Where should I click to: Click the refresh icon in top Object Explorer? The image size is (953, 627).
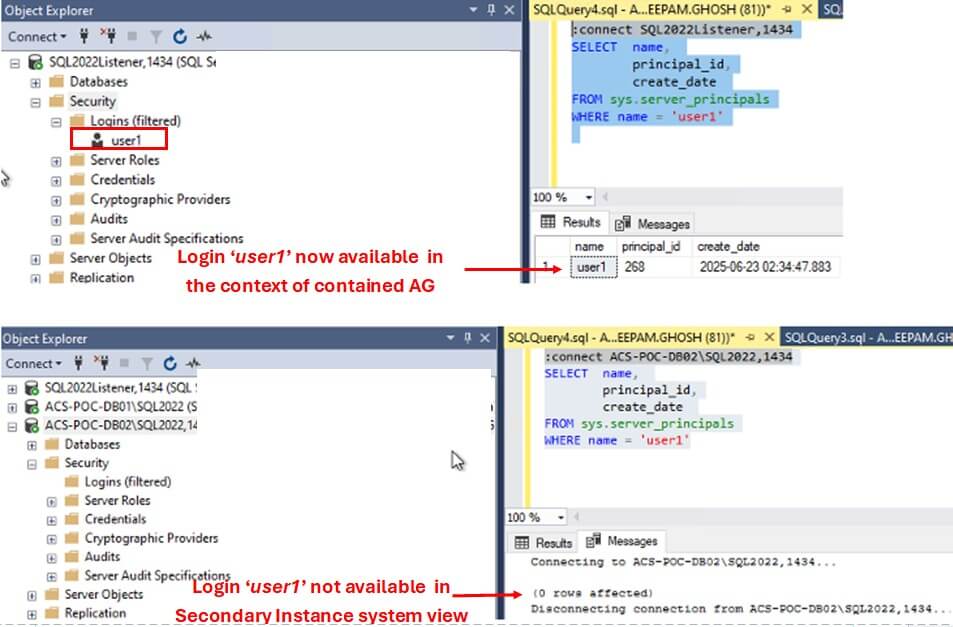pos(179,37)
